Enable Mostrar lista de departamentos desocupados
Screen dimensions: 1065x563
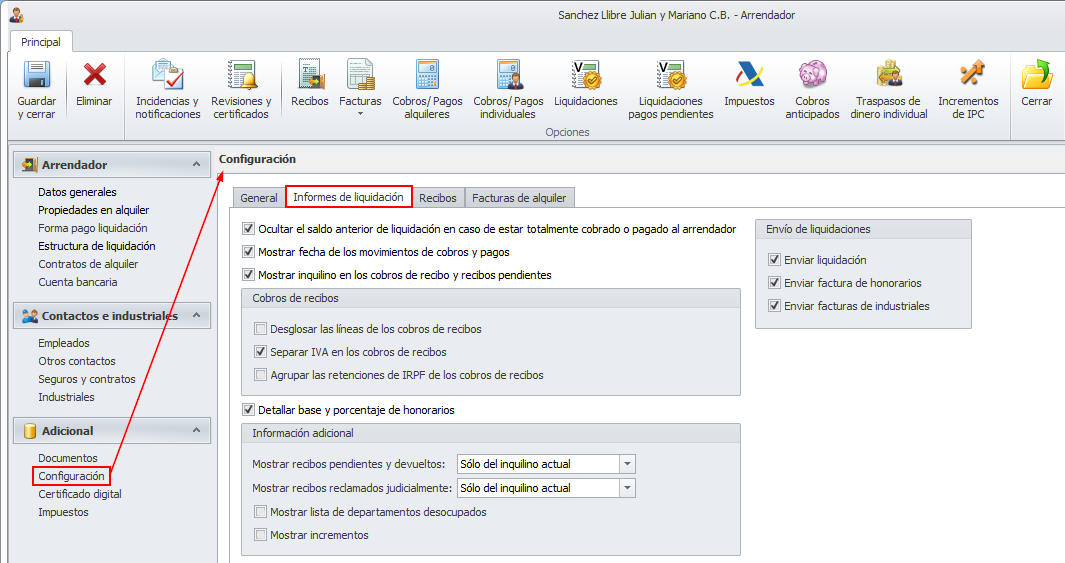(x=260, y=512)
